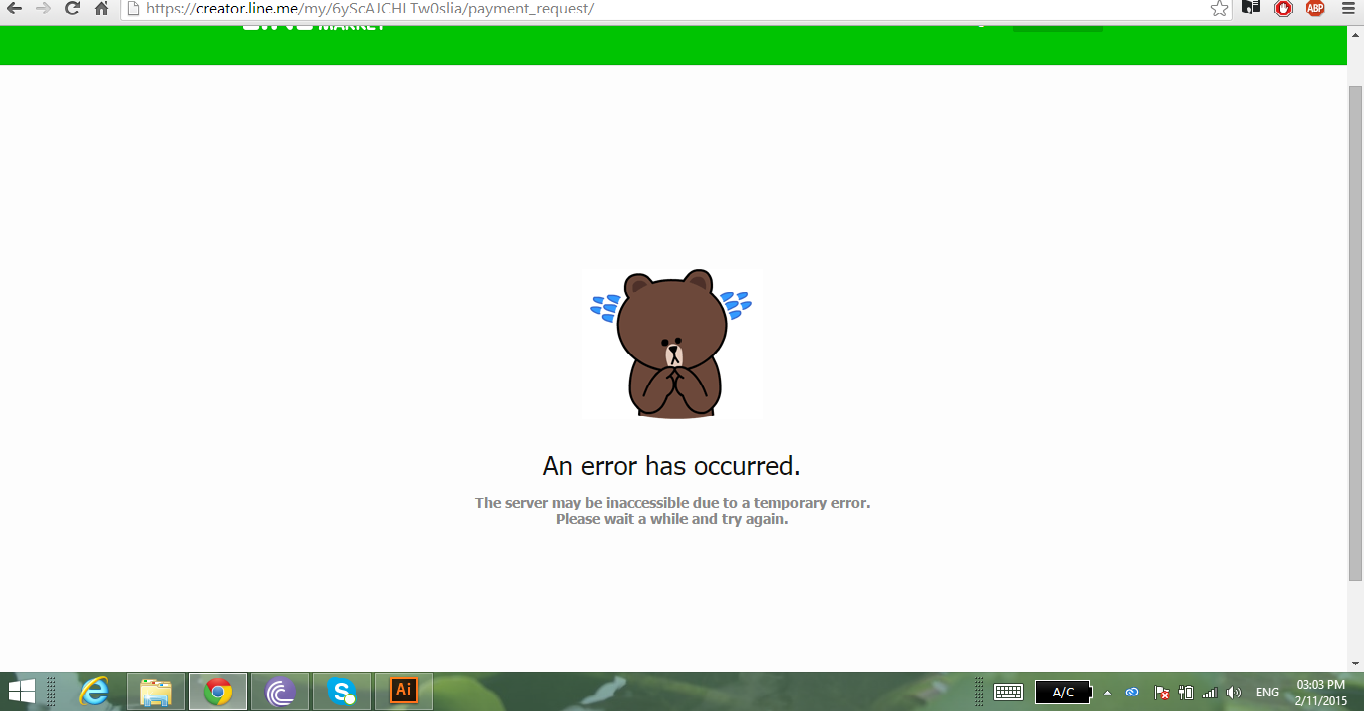Viewport: 1364px width, 711px height.
Task: Open the volume speaker tray icon
Action: pos(1234,692)
